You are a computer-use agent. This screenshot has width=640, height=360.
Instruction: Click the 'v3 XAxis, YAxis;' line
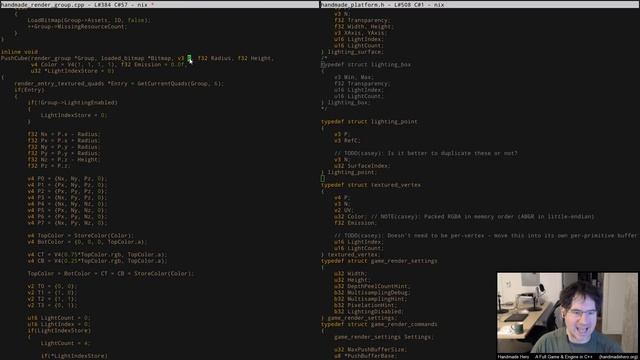359,33
